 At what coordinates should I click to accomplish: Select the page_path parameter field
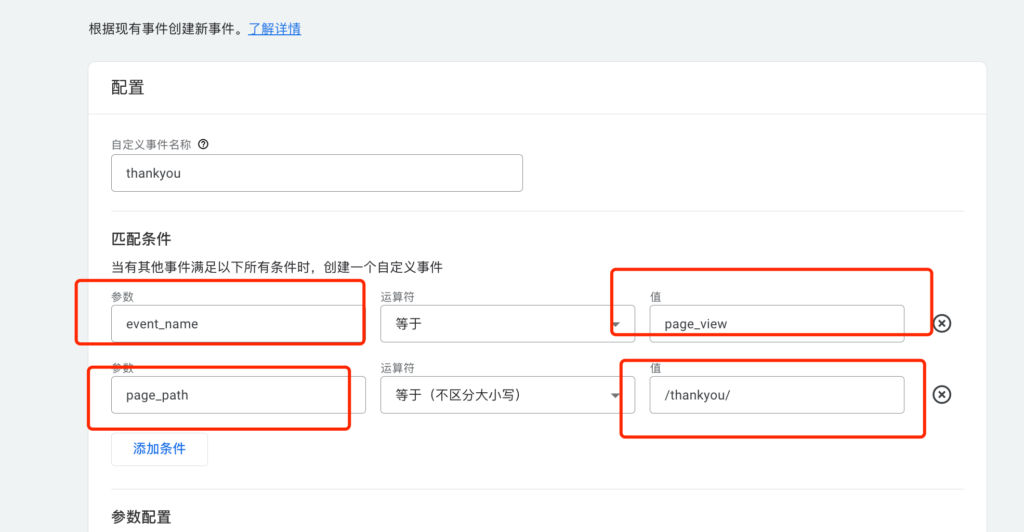tap(238, 395)
